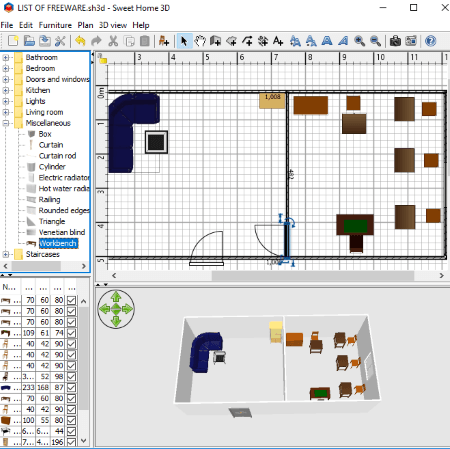Select Triangle in the catalog tree
This screenshot has height=449, width=450.
(x=52, y=221)
